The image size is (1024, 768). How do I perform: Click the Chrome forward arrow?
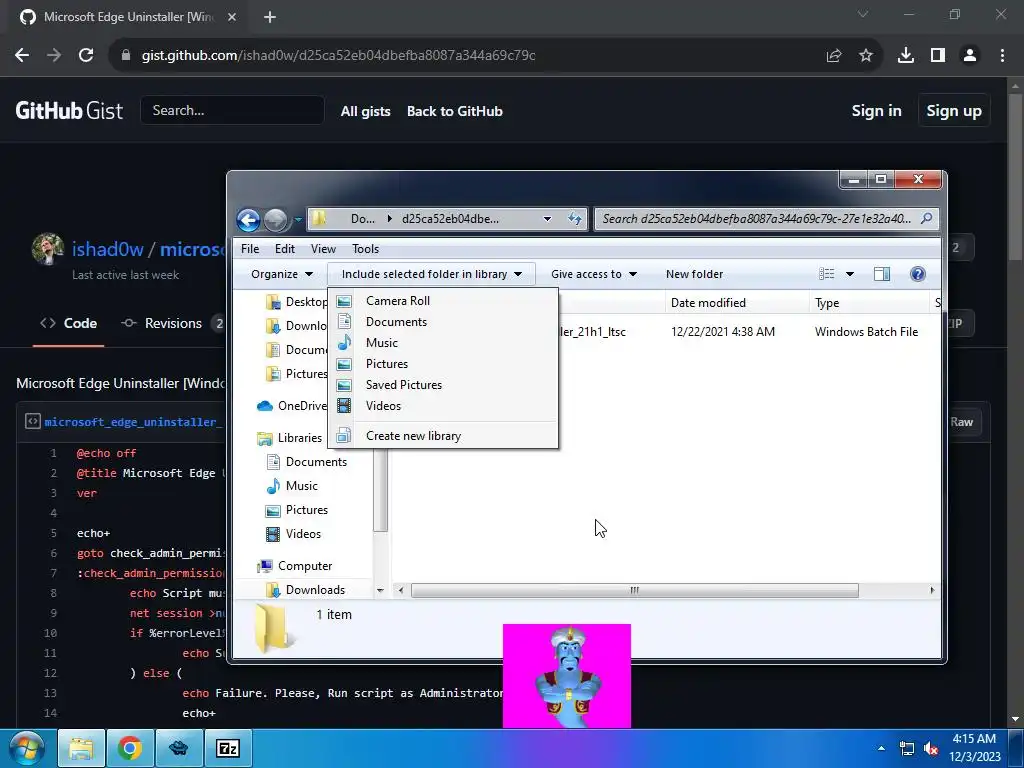click(x=54, y=56)
